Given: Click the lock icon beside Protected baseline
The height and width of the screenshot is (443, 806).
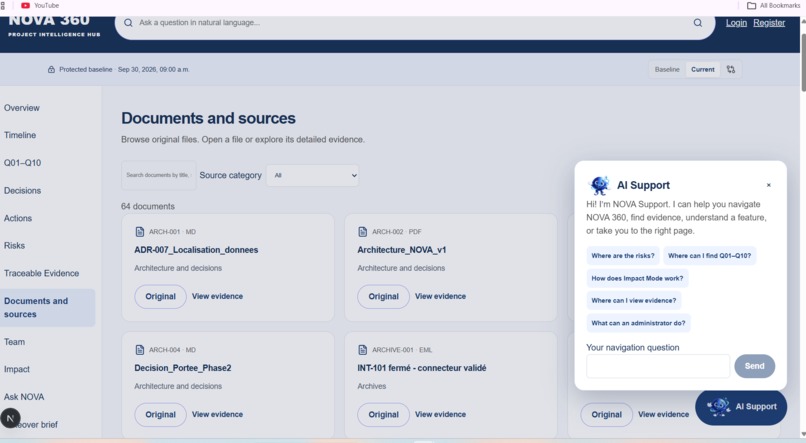Looking at the screenshot, I should [51, 69].
